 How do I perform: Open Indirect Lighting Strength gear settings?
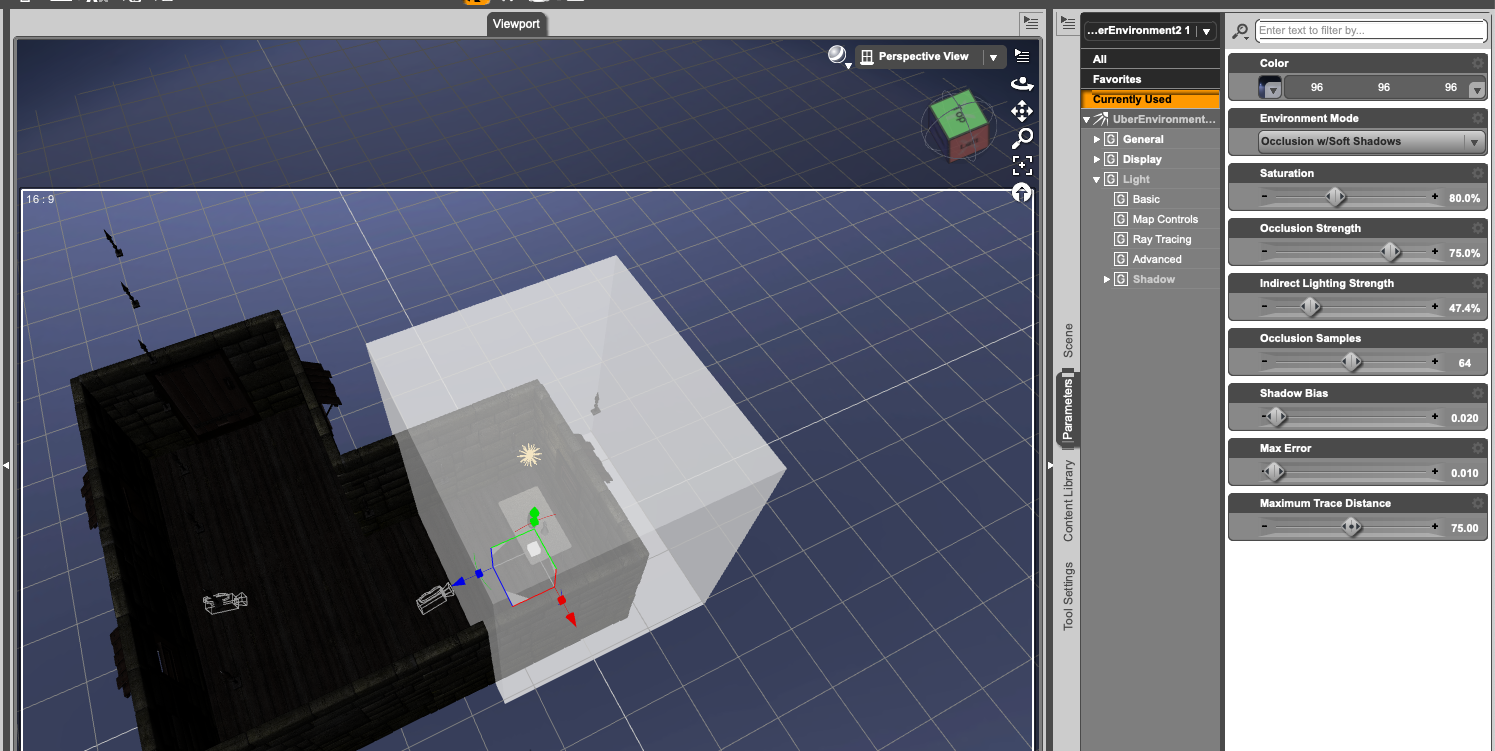1477,283
